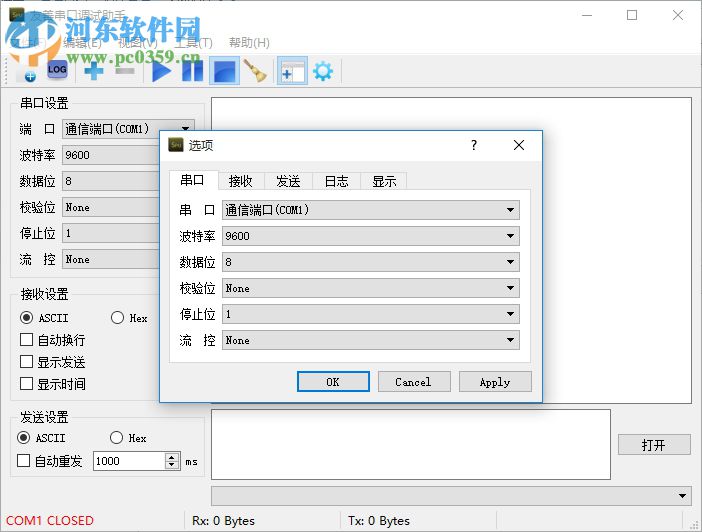Click the blue plus add icon
The image size is (702, 532).
coord(94,71)
